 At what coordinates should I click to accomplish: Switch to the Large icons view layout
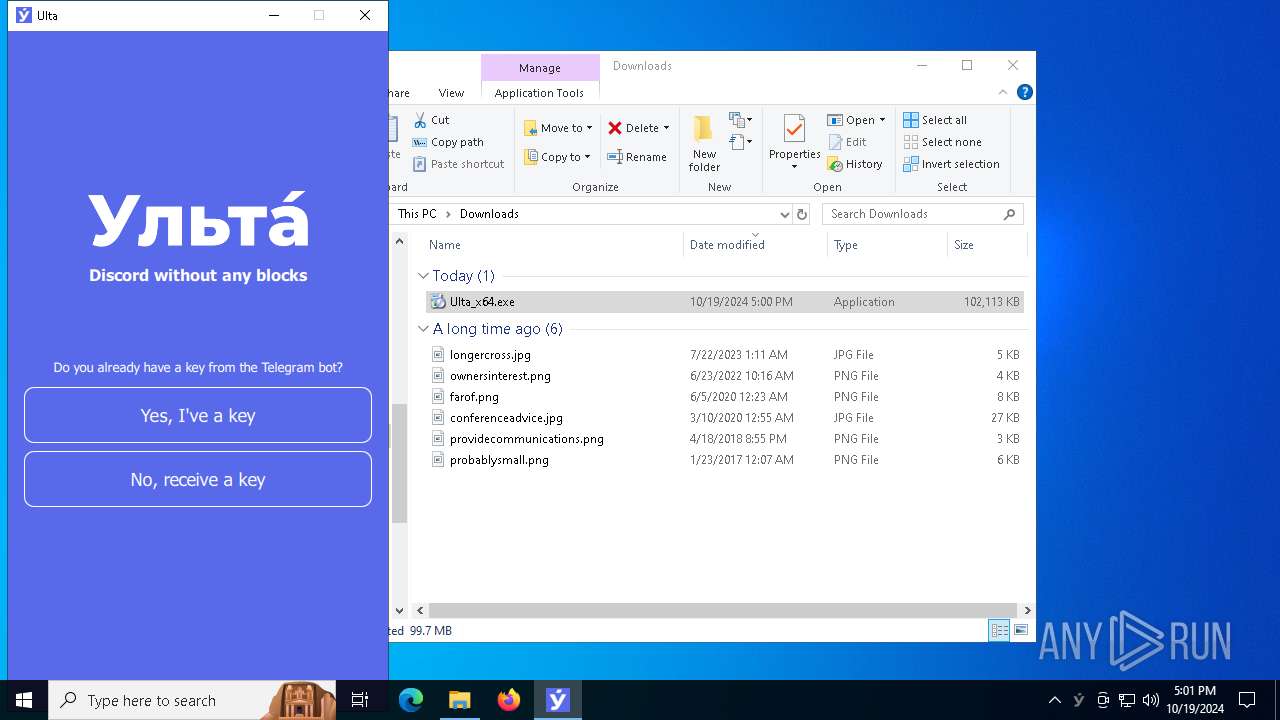click(1020, 630)
